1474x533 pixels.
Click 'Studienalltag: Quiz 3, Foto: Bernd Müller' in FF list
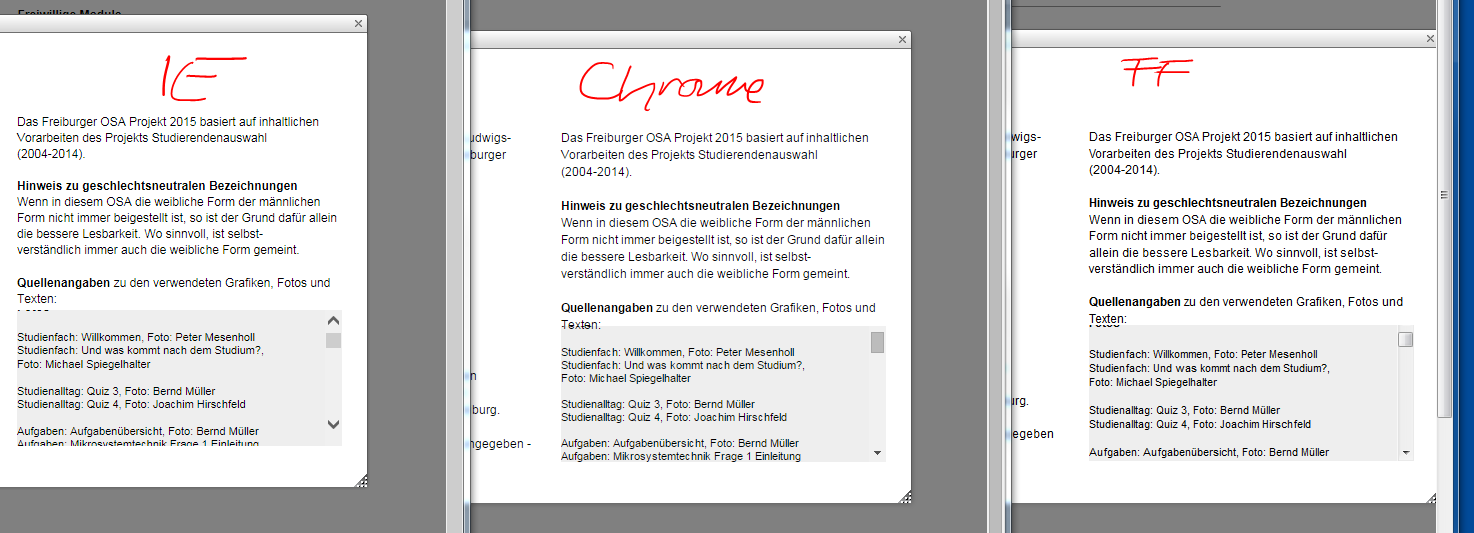click(1185, 410)
